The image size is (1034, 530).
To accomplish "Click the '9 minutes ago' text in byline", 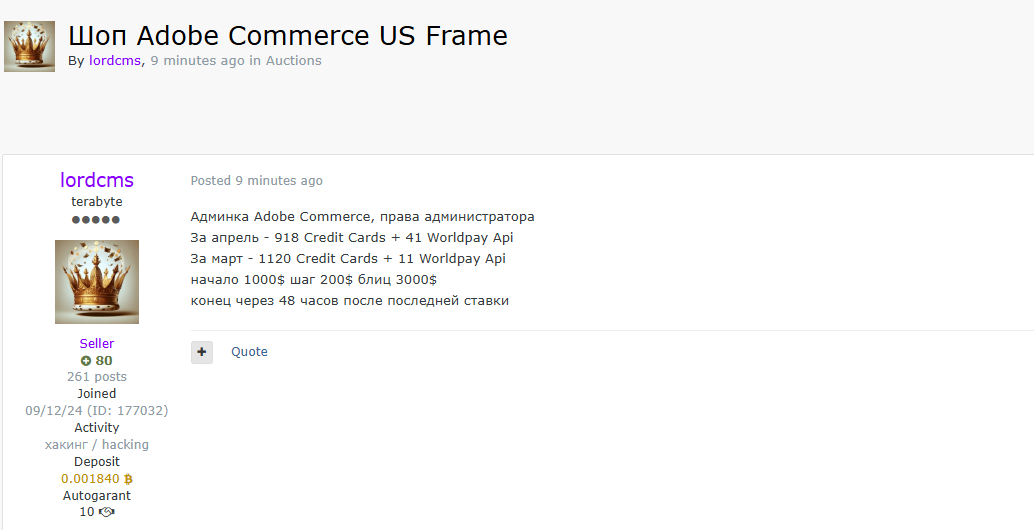I will click(197, 61).
